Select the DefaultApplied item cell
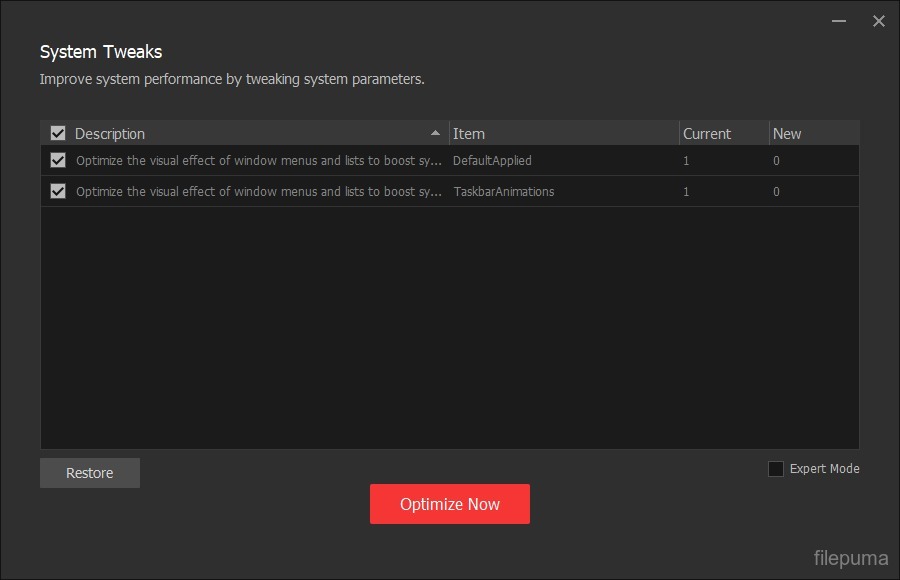Image resolution: width=900 pixels, height=580 pixels. 492,161
